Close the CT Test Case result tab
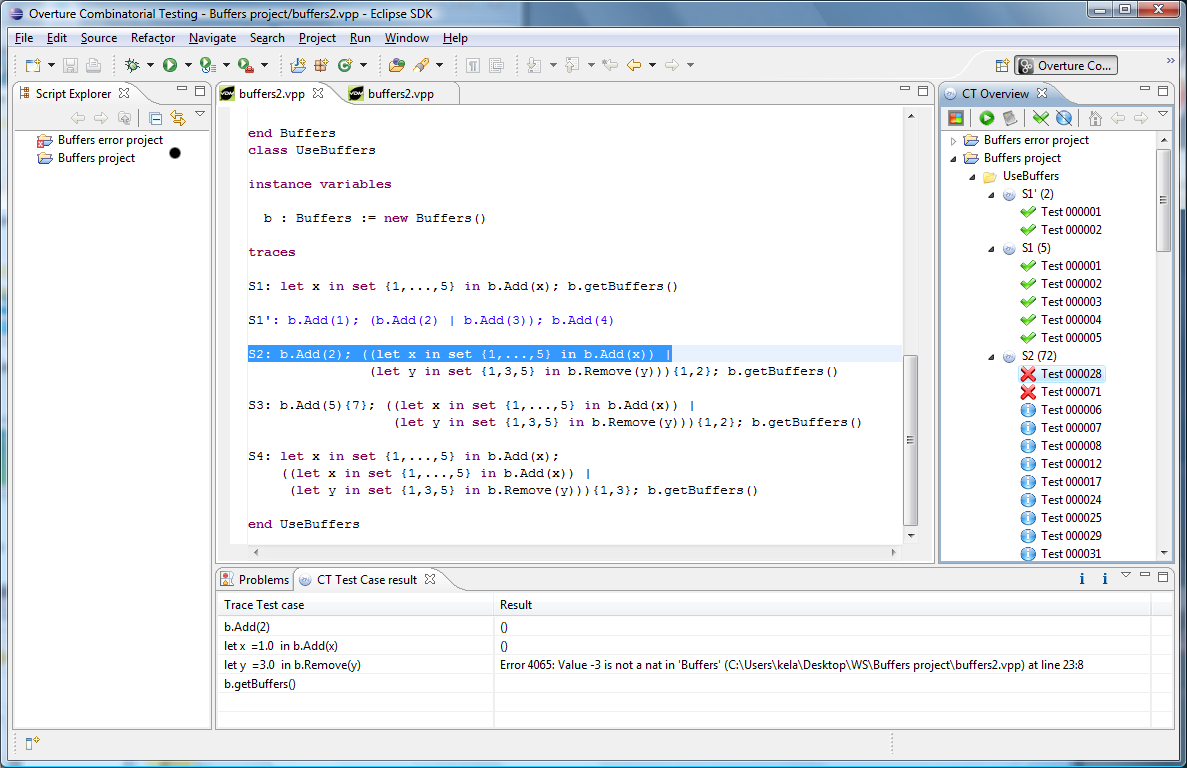The width and height of the screenshot is (1187, 768). click(x=430, y=579)
